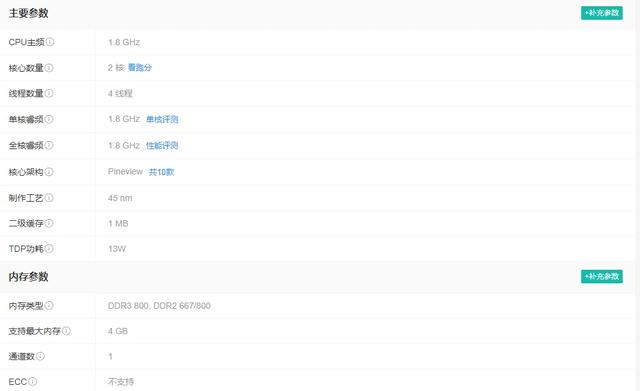This screenshot has width=640, height=391.
Task: Open the 性能评测 link
Action: tap(162, 145)
